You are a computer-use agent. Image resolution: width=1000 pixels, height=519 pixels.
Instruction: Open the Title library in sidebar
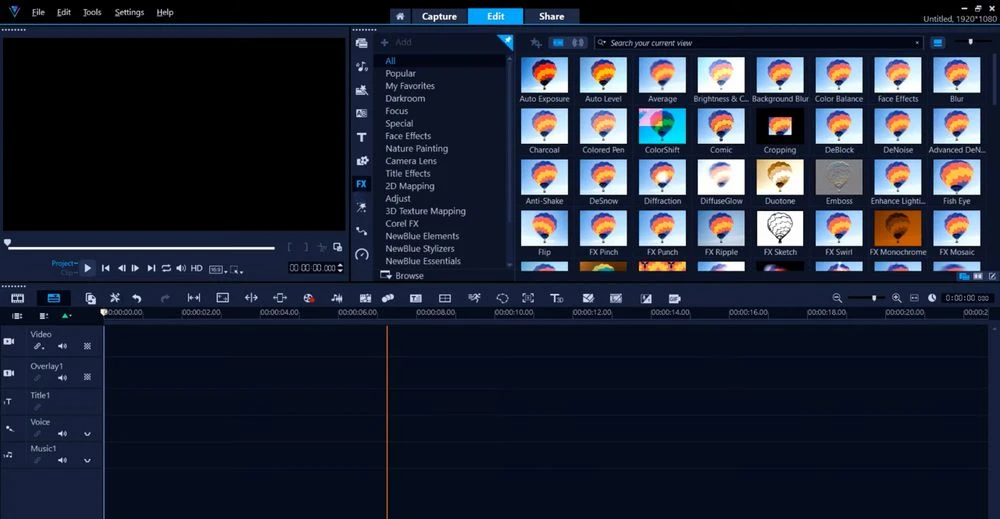[362, 137]
